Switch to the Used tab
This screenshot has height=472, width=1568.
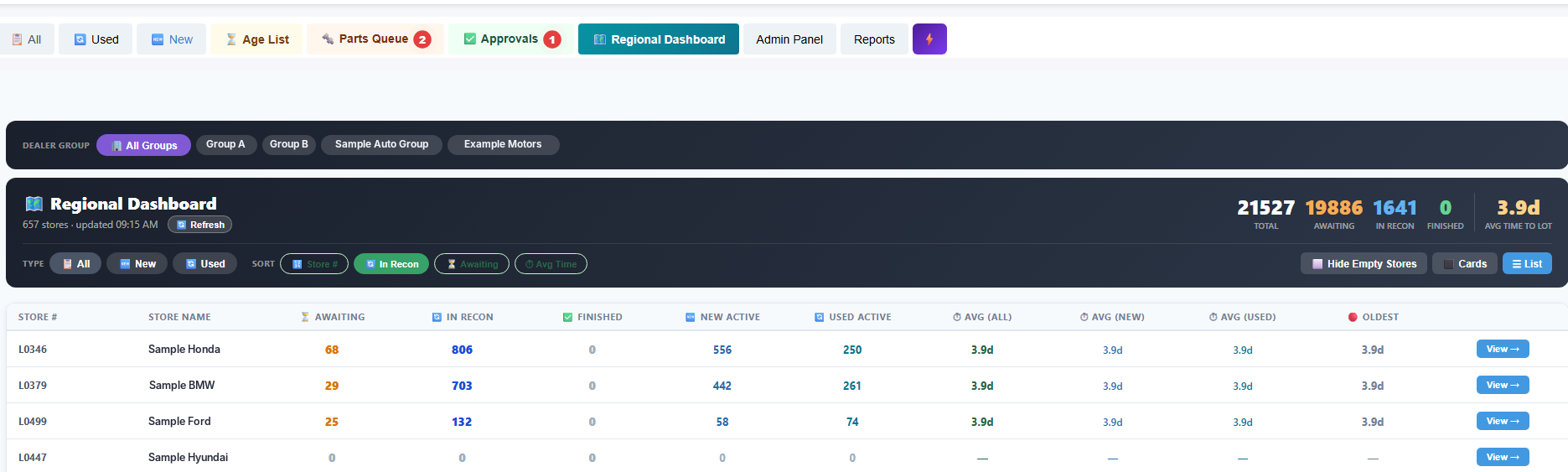point(96,39)
